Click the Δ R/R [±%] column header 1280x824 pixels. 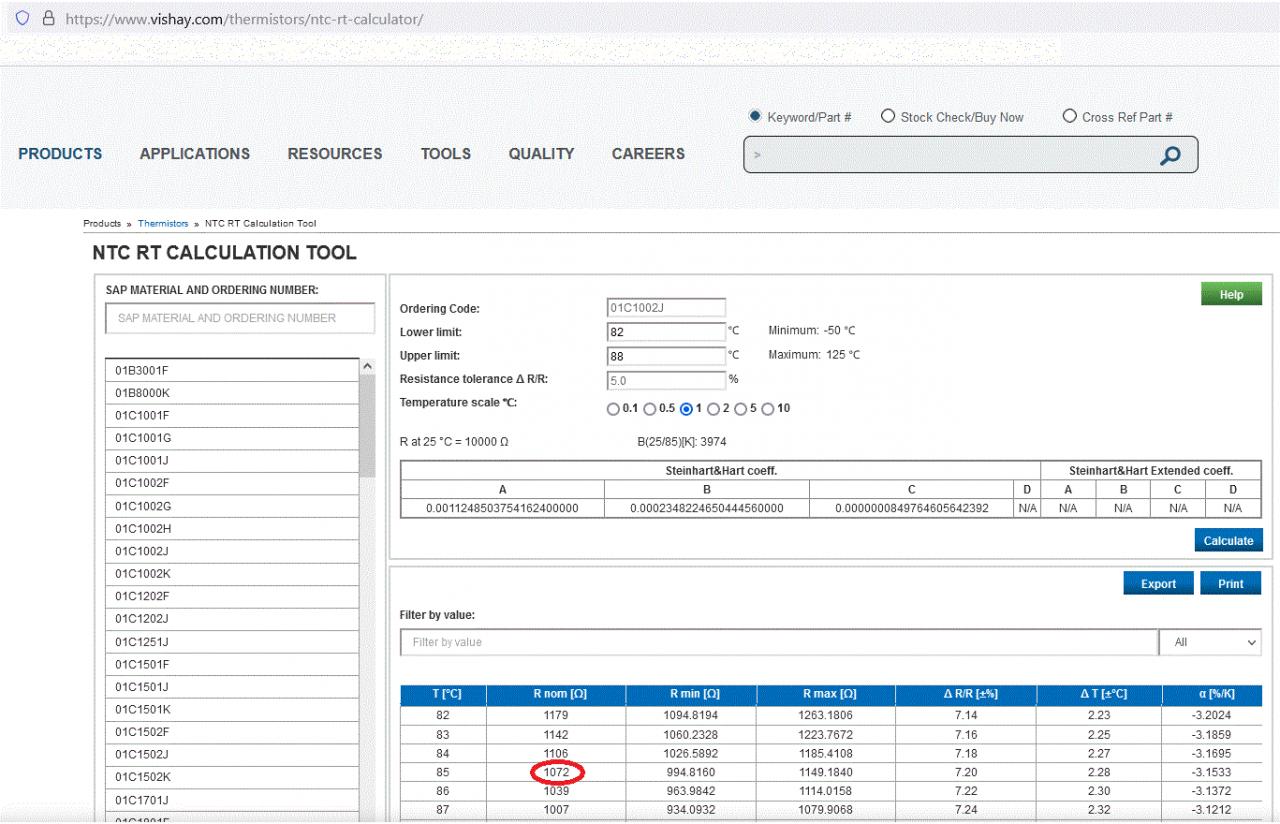pos(967,695)
